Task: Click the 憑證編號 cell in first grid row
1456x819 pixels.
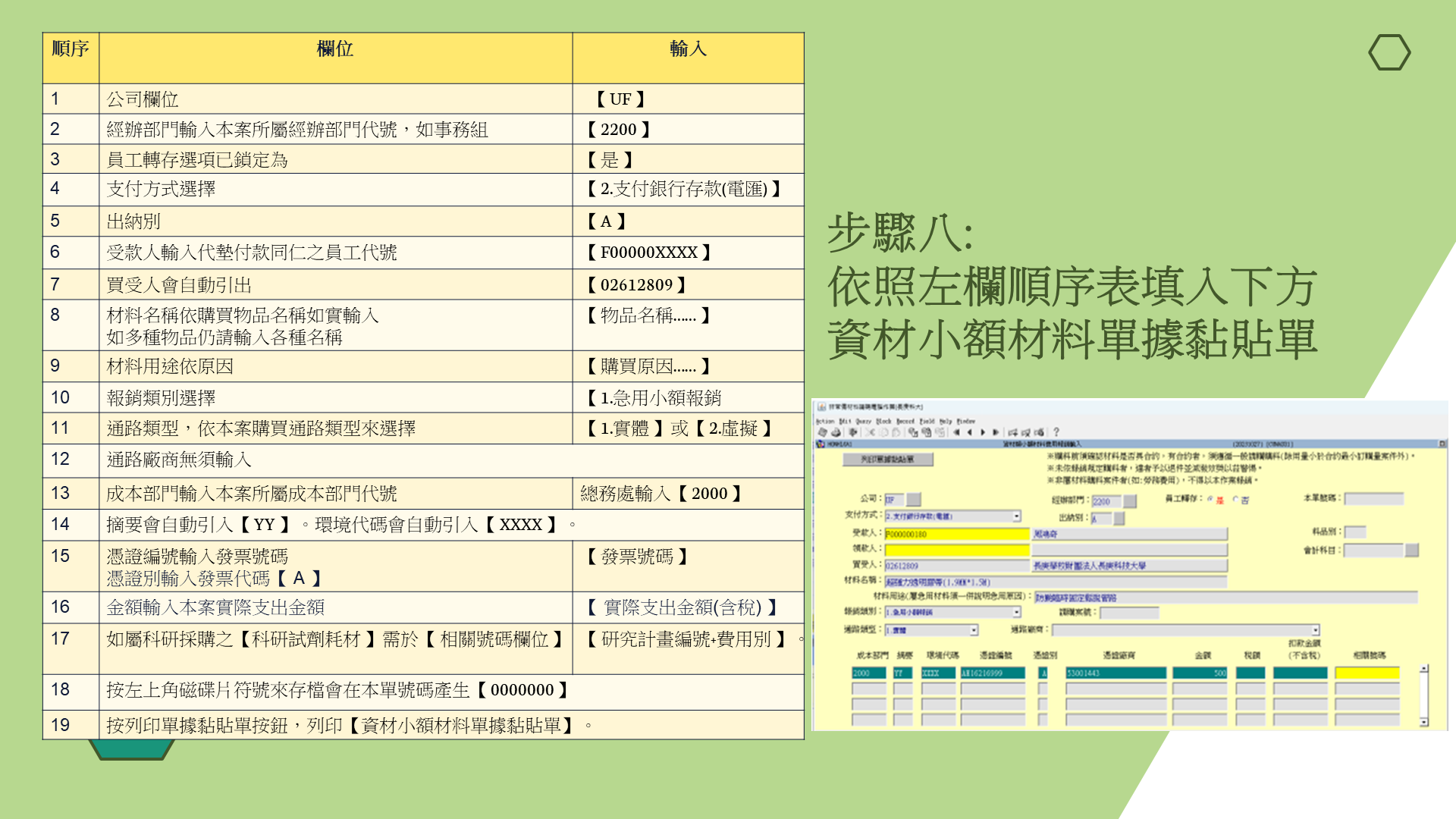Action: pos(993,673)
